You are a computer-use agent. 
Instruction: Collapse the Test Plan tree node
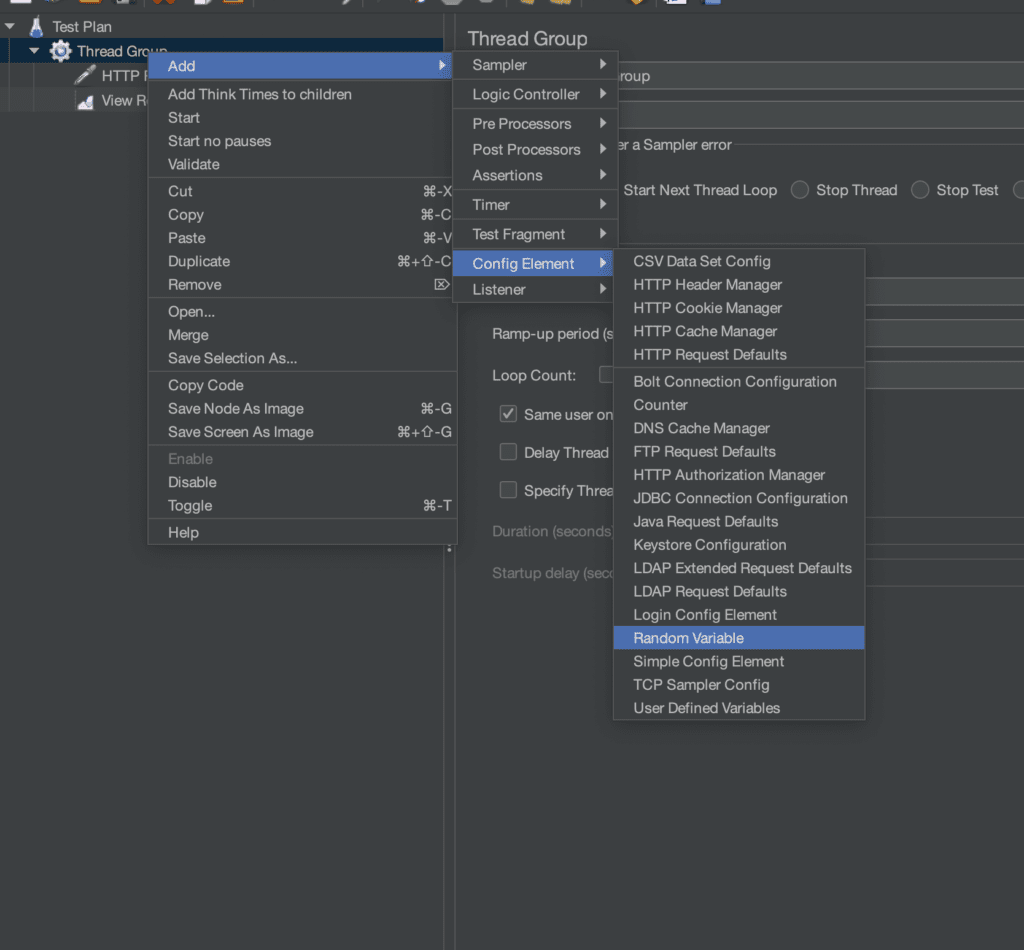click(x=10, y=26)
